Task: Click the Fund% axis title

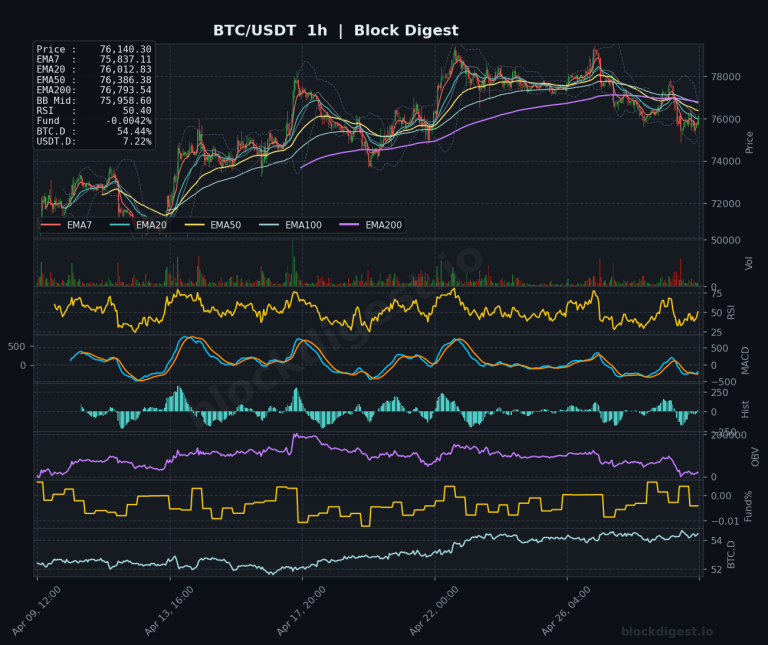Action: pyautogui.click(x=748, y=506)
